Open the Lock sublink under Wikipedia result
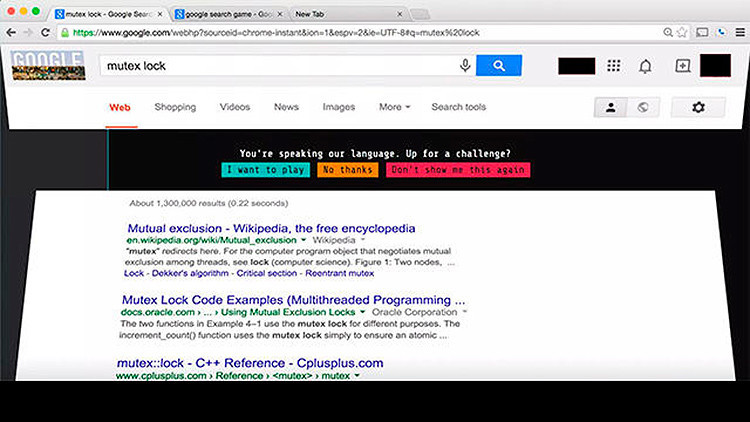Image resolution: width=750 pixels, height=422 pixels. pyautogui.click(x=134, y=274)
